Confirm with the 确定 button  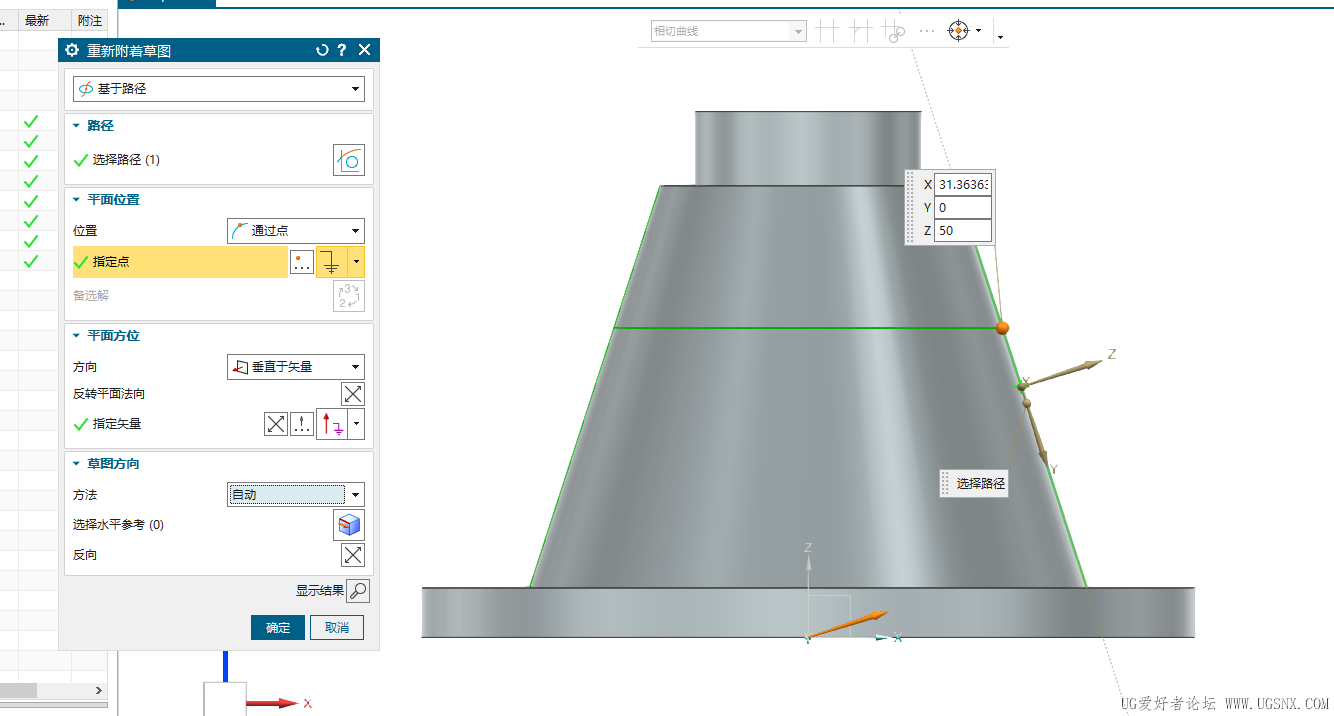coord(278,628)
